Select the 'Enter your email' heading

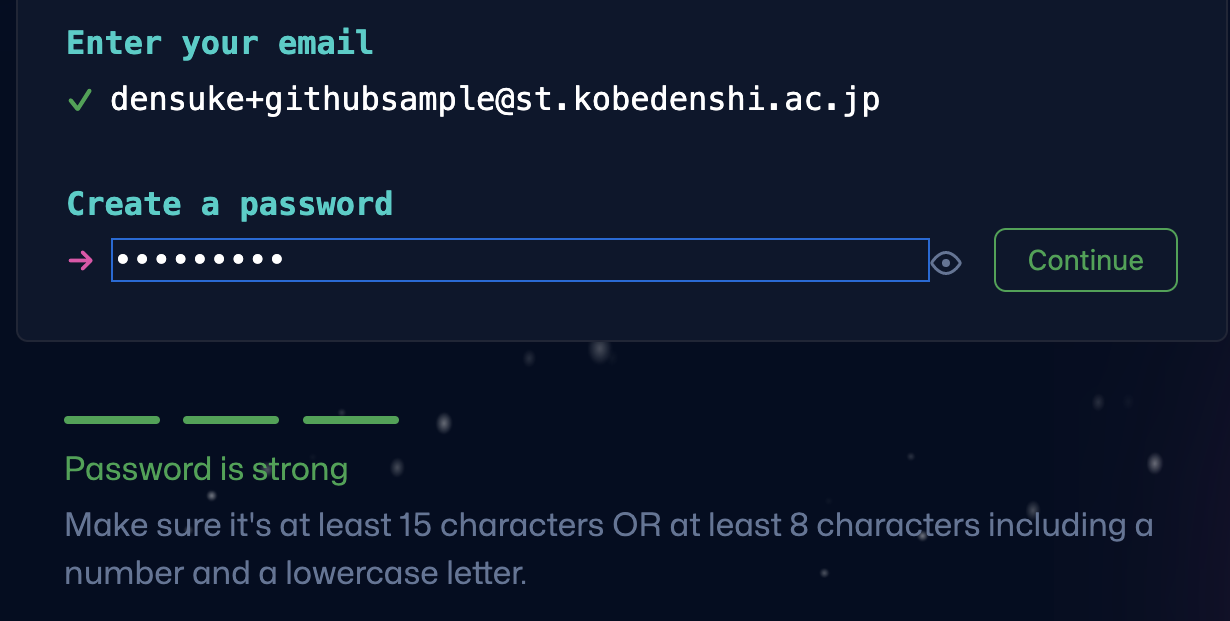[219, 43]
